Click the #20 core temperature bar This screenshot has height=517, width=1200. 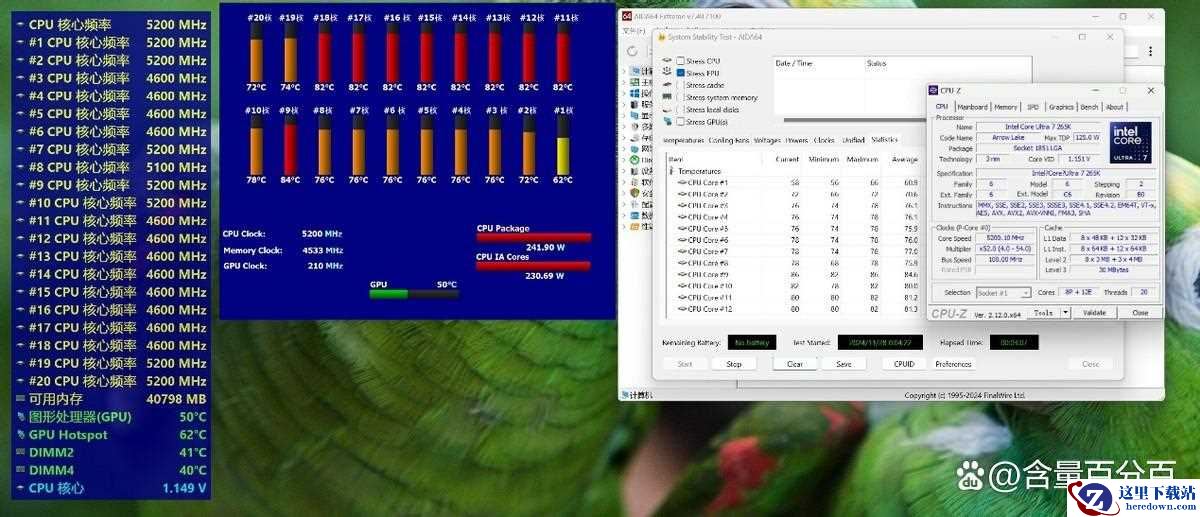point(256,53)
